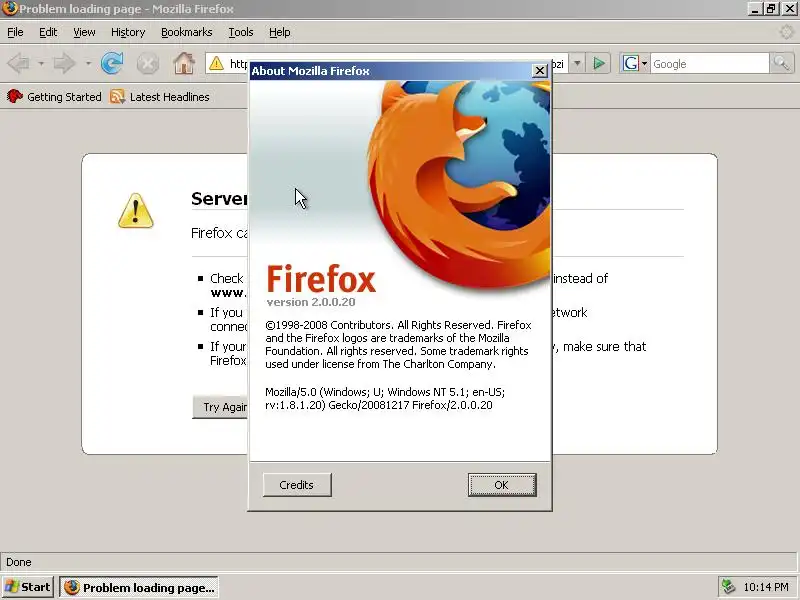Click the throbber activity icon
Screen dimensions: 800x600
[x=786, y=32]
